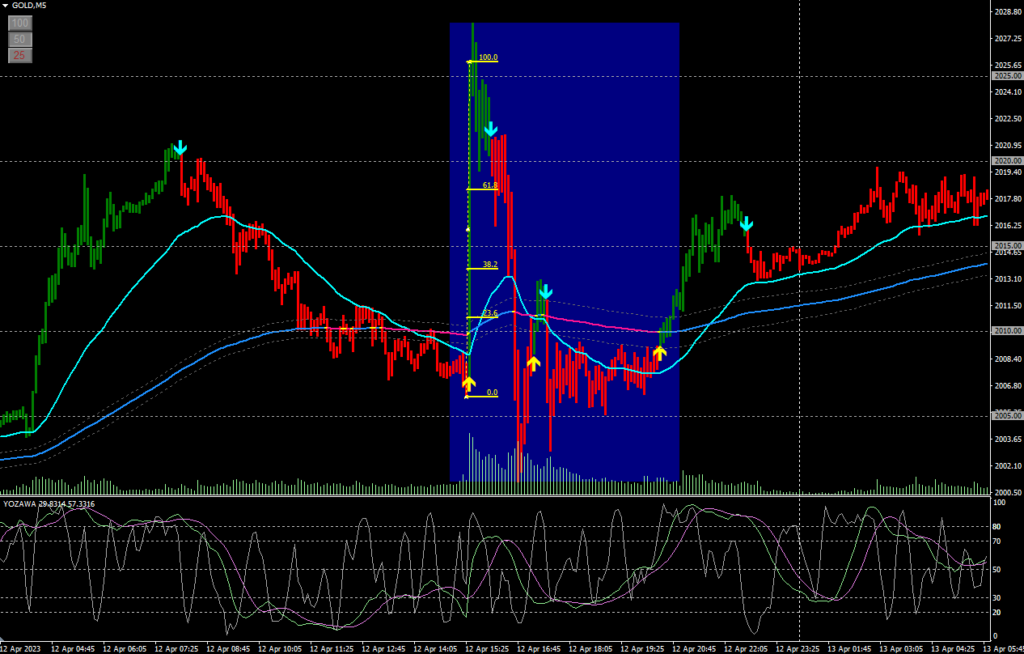The width and height of the screenshot is (1024, 654).
Task: Click the 13 Apr 03:05 time label
Action: point(901,649)
